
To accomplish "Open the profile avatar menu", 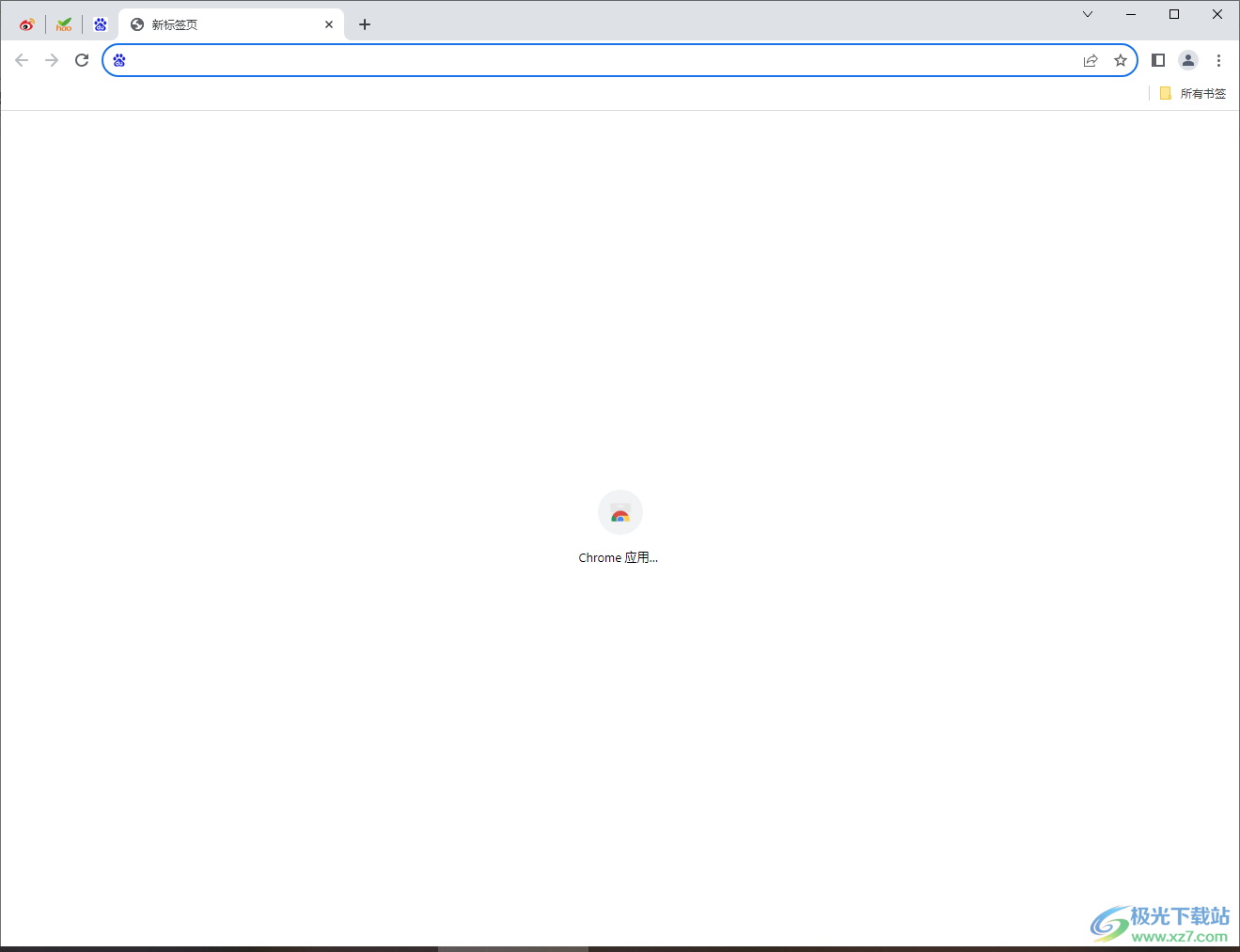I will pos(1188,60).
